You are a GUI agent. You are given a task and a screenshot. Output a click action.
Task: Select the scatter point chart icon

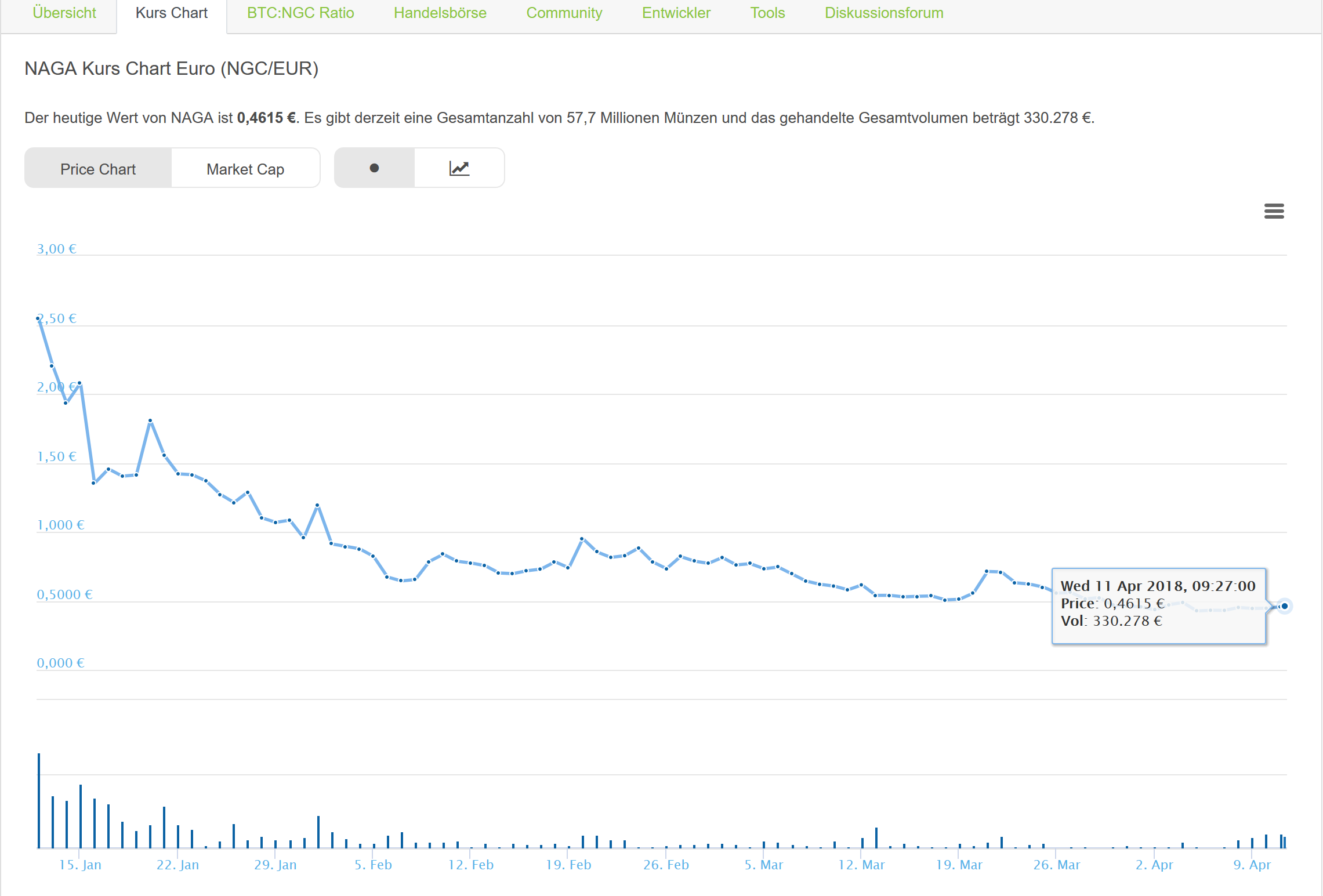(374, 168)
